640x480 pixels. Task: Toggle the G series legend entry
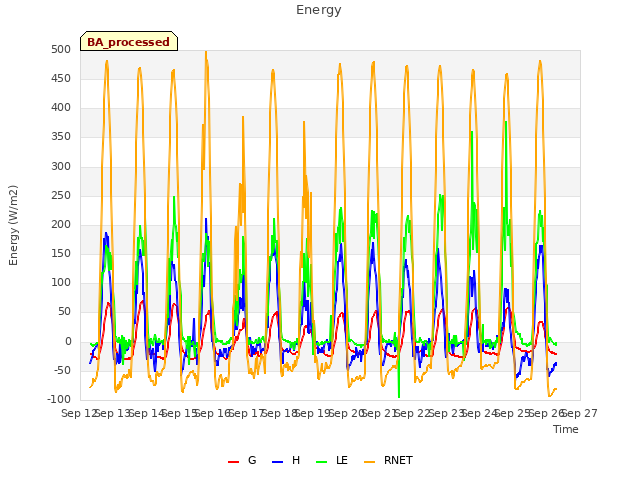coord(242,460)
